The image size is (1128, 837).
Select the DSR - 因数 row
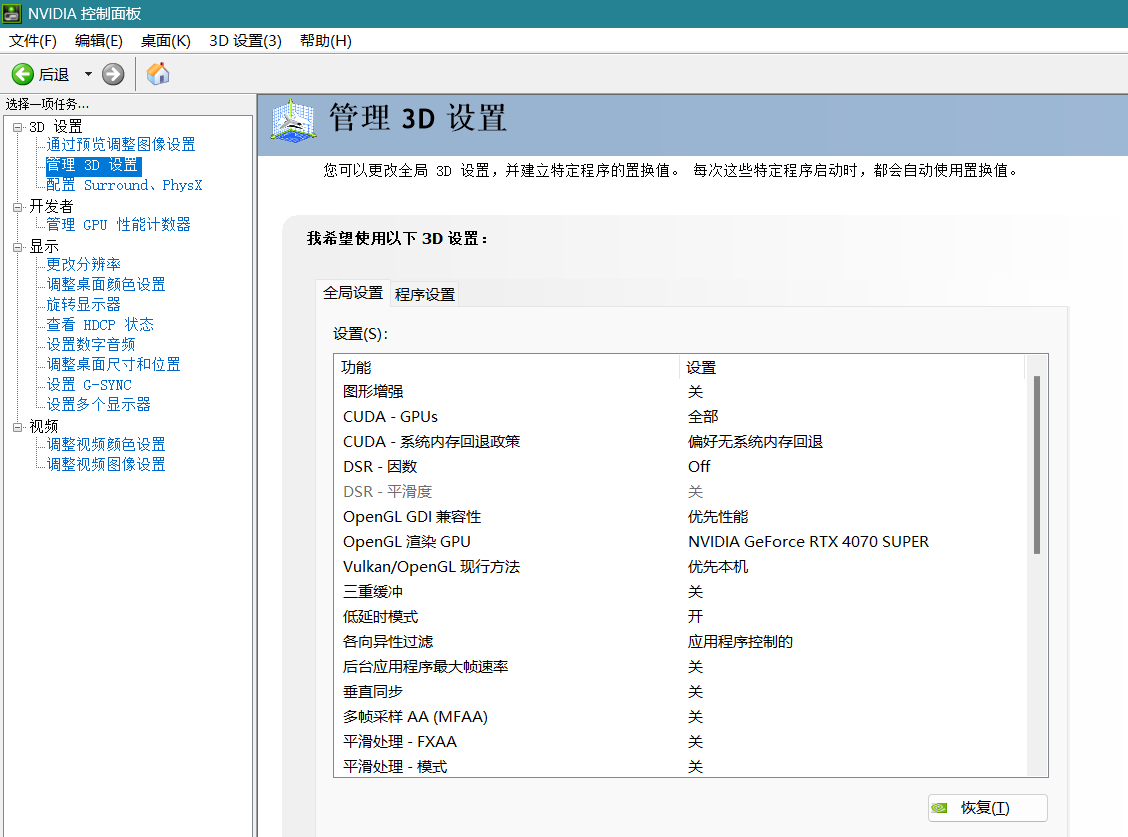[x=680, y=467]
